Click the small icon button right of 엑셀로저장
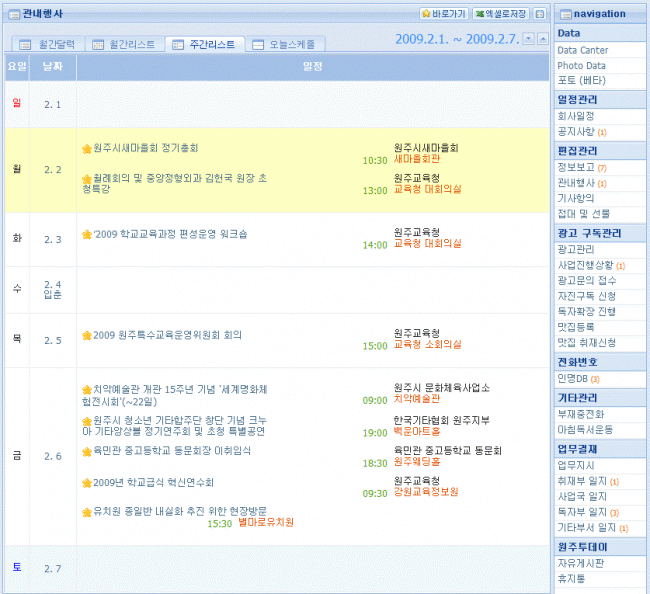Image resolution: width=650 pixels, height=594 pixels. (x=540, y=14)
